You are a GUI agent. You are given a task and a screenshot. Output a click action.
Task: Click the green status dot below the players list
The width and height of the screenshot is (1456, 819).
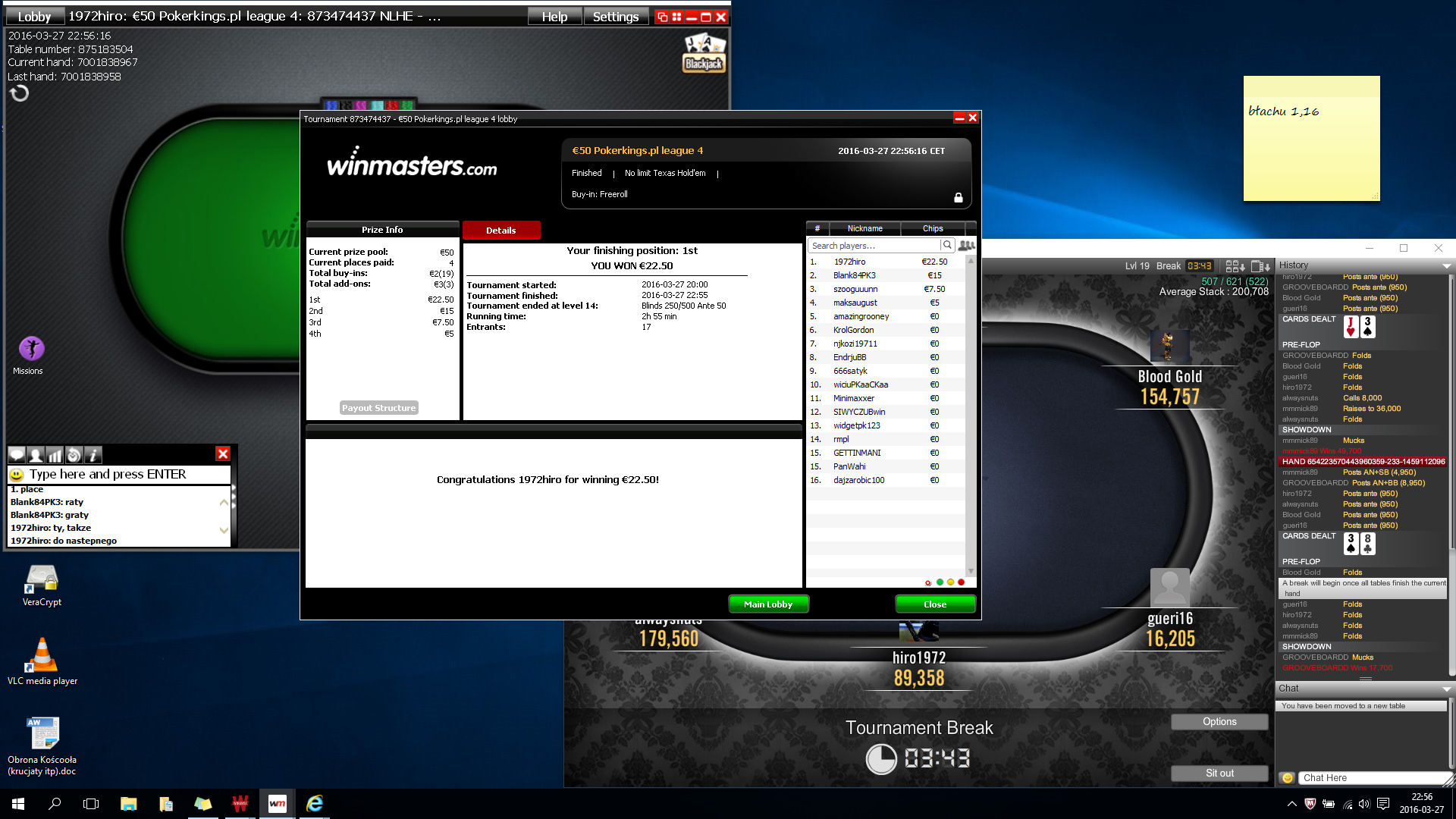[940, 582]
